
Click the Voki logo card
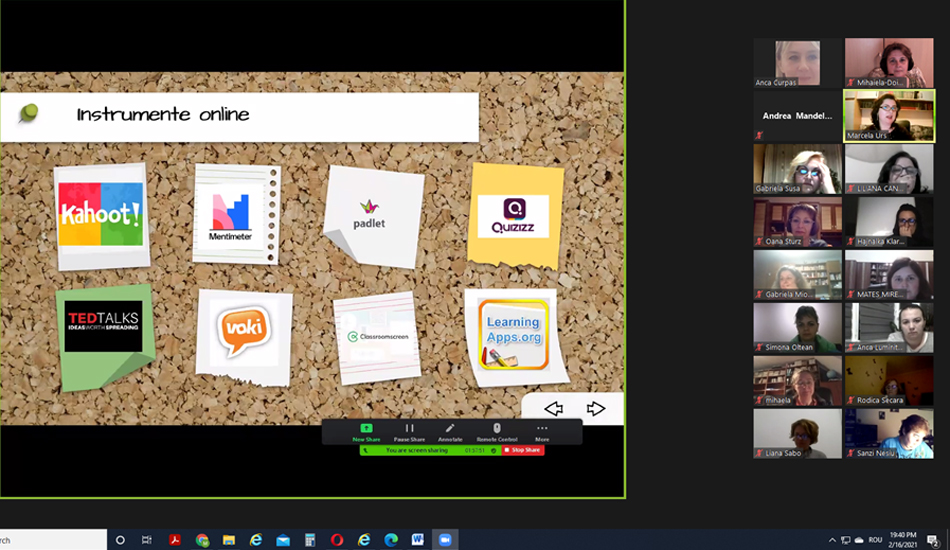pyautogui.click(x=244, y=337)
